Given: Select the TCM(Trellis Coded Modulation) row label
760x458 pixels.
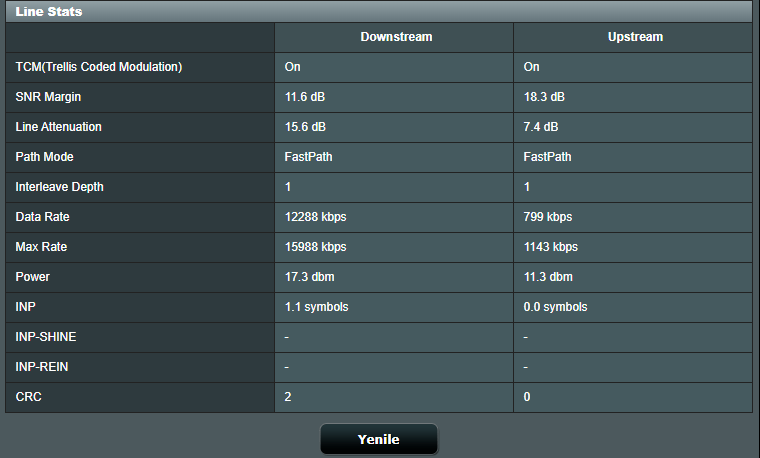Looking at the screenshot, I should pos(99,67).
